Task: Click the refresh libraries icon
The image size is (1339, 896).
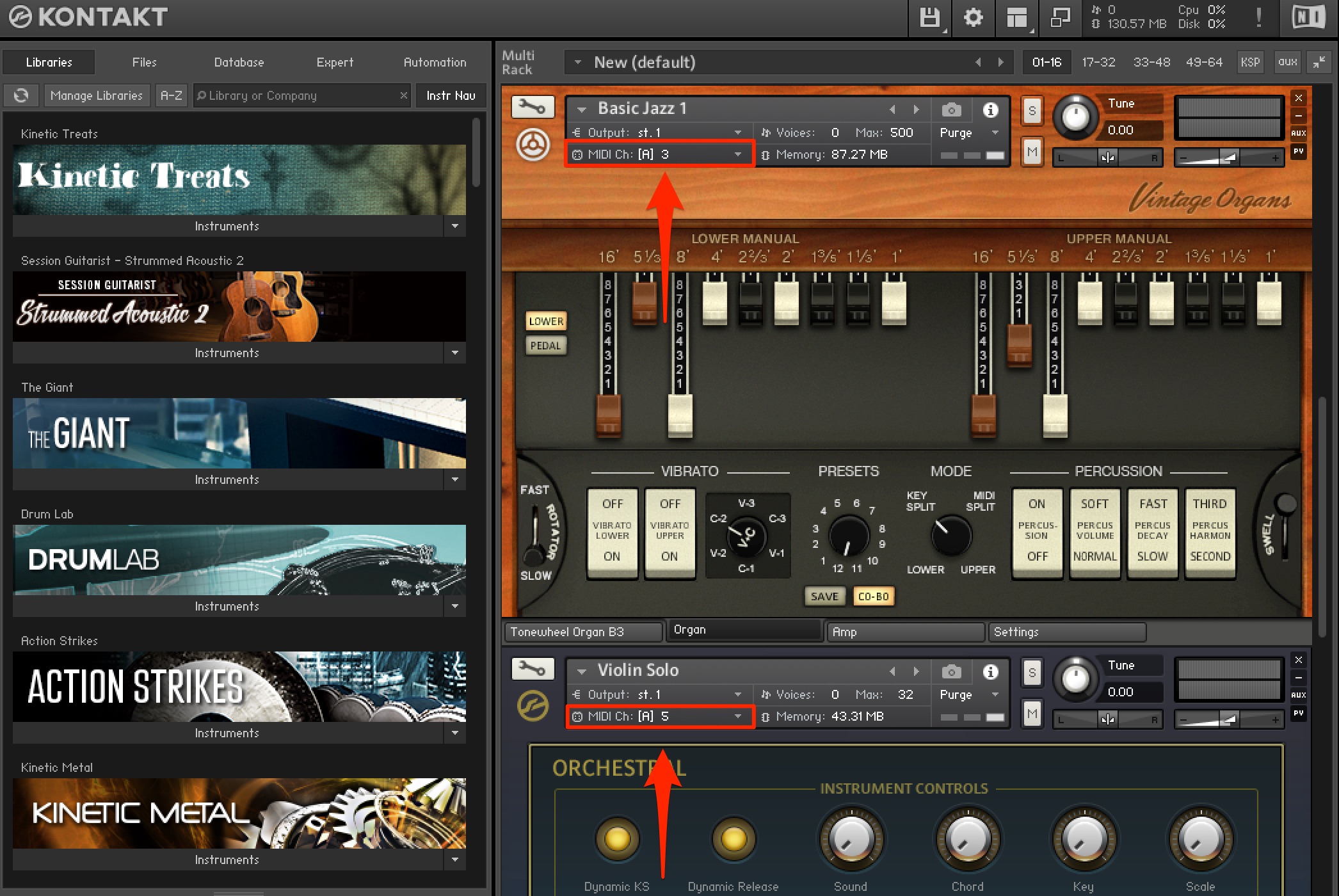Action: point(21,95)
